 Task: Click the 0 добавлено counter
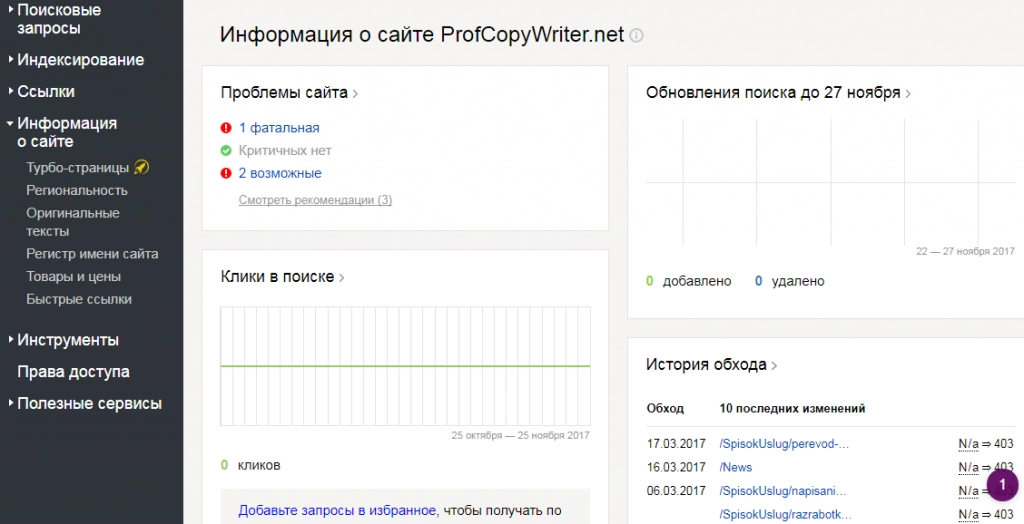(688, 282)
